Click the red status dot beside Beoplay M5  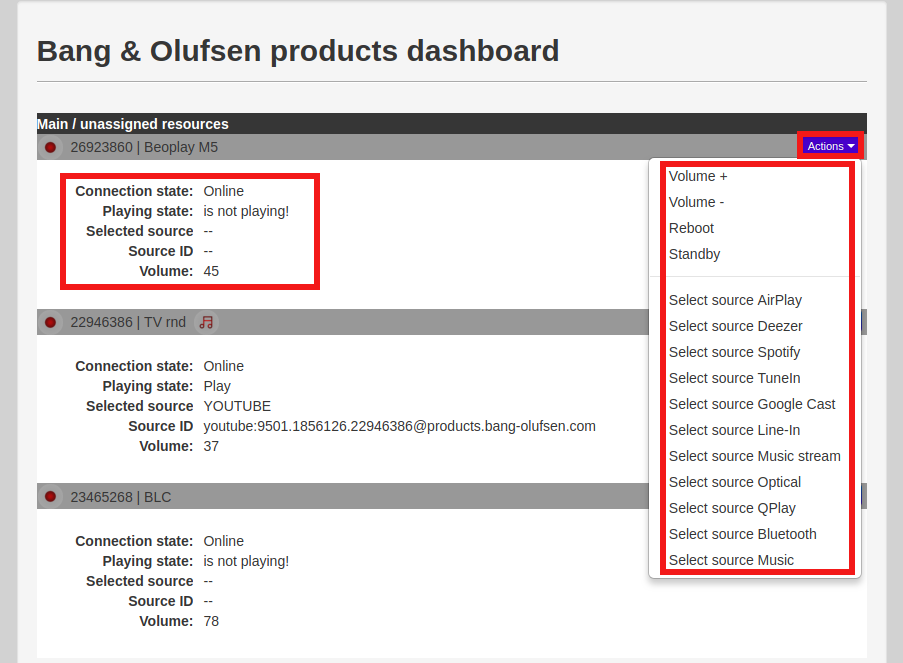tap(51, 147)
